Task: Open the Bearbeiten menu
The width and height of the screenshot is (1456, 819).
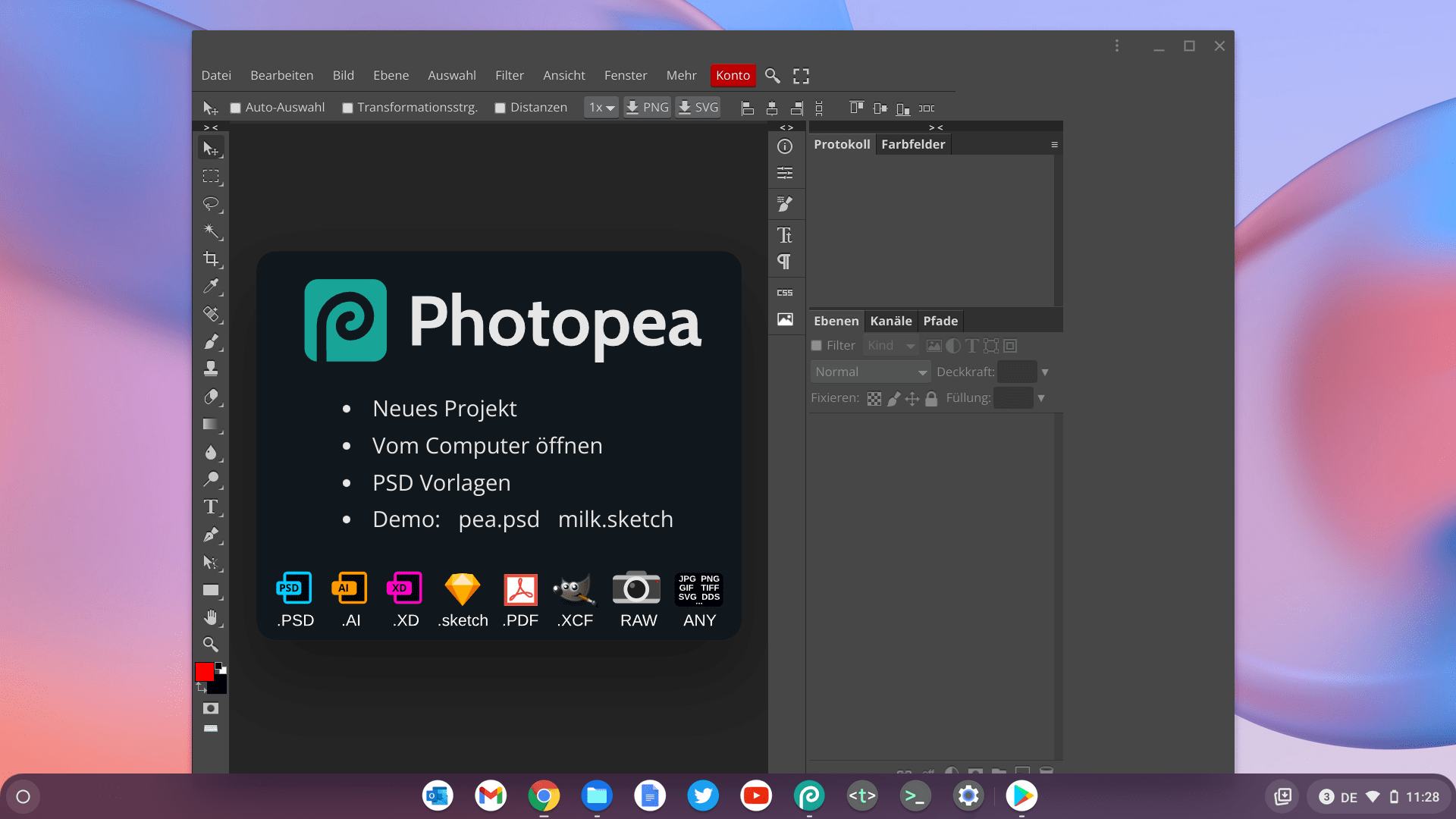Action: click(281, 75)
